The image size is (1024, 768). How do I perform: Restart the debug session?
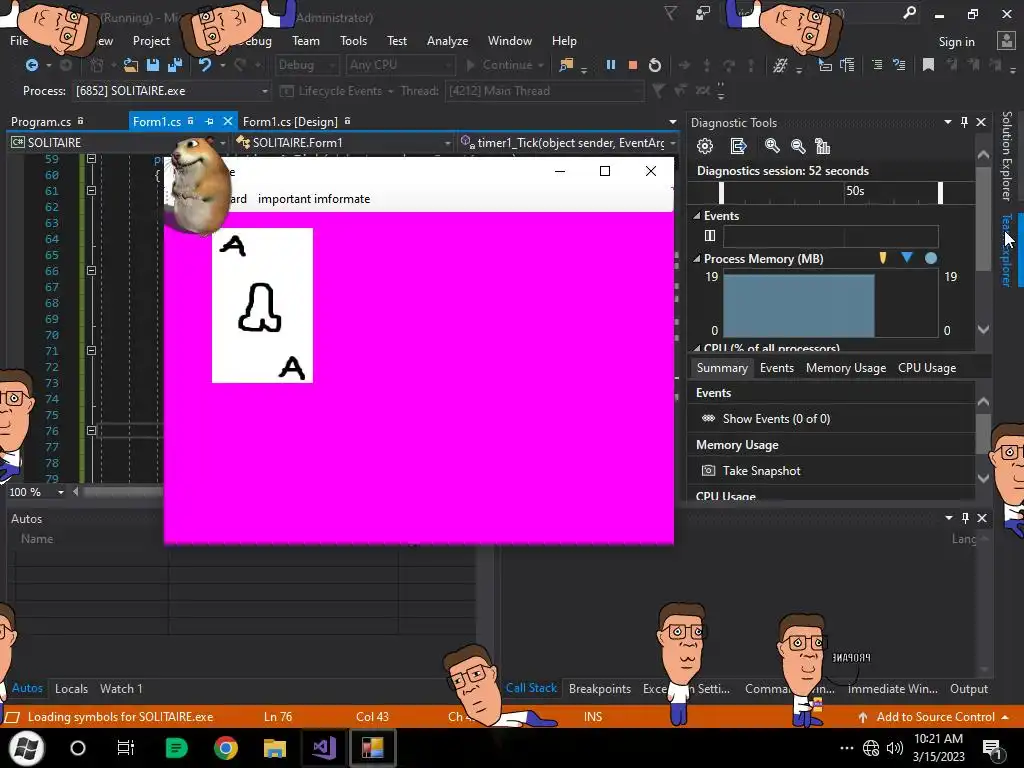click(654, 65)
